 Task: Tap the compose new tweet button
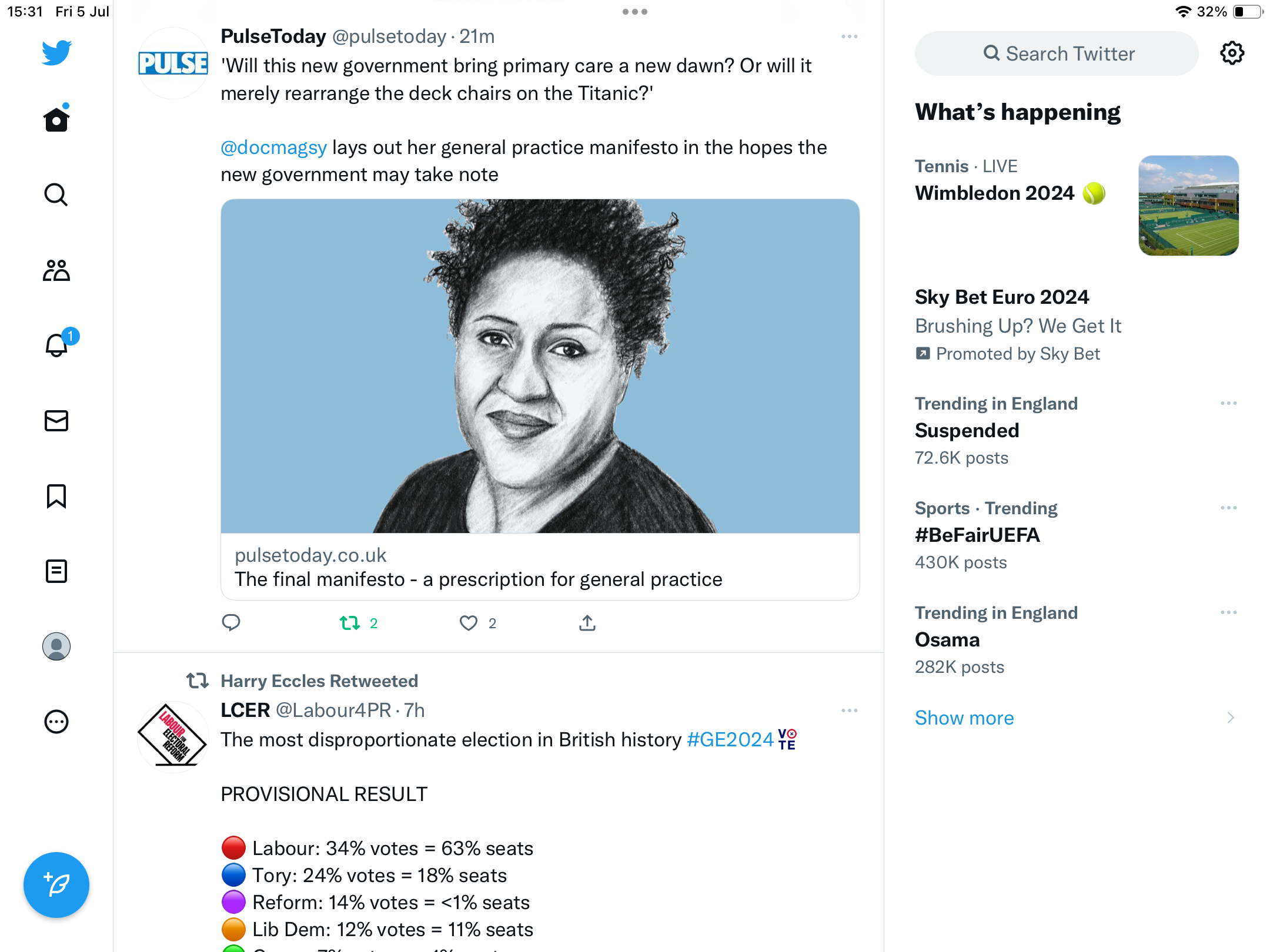[x=56, y=885]
